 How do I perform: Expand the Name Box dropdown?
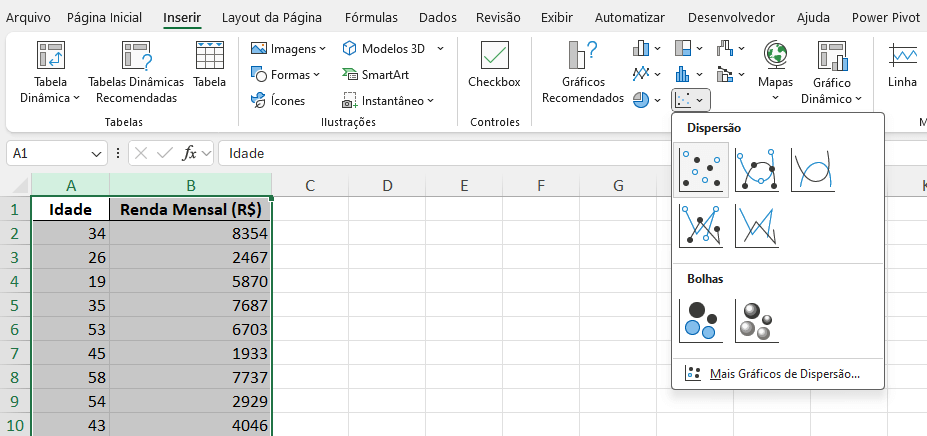click(x=97, y=154)
